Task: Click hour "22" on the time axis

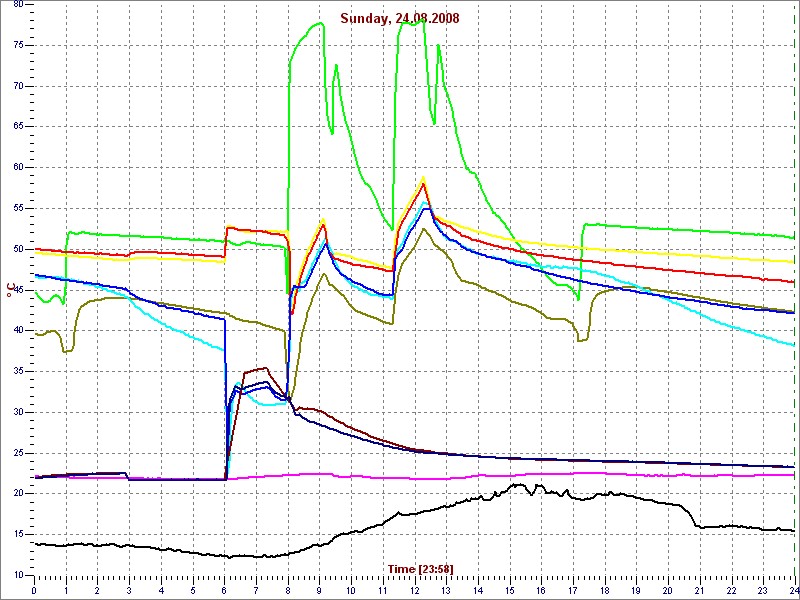Action: pos(732,590)
